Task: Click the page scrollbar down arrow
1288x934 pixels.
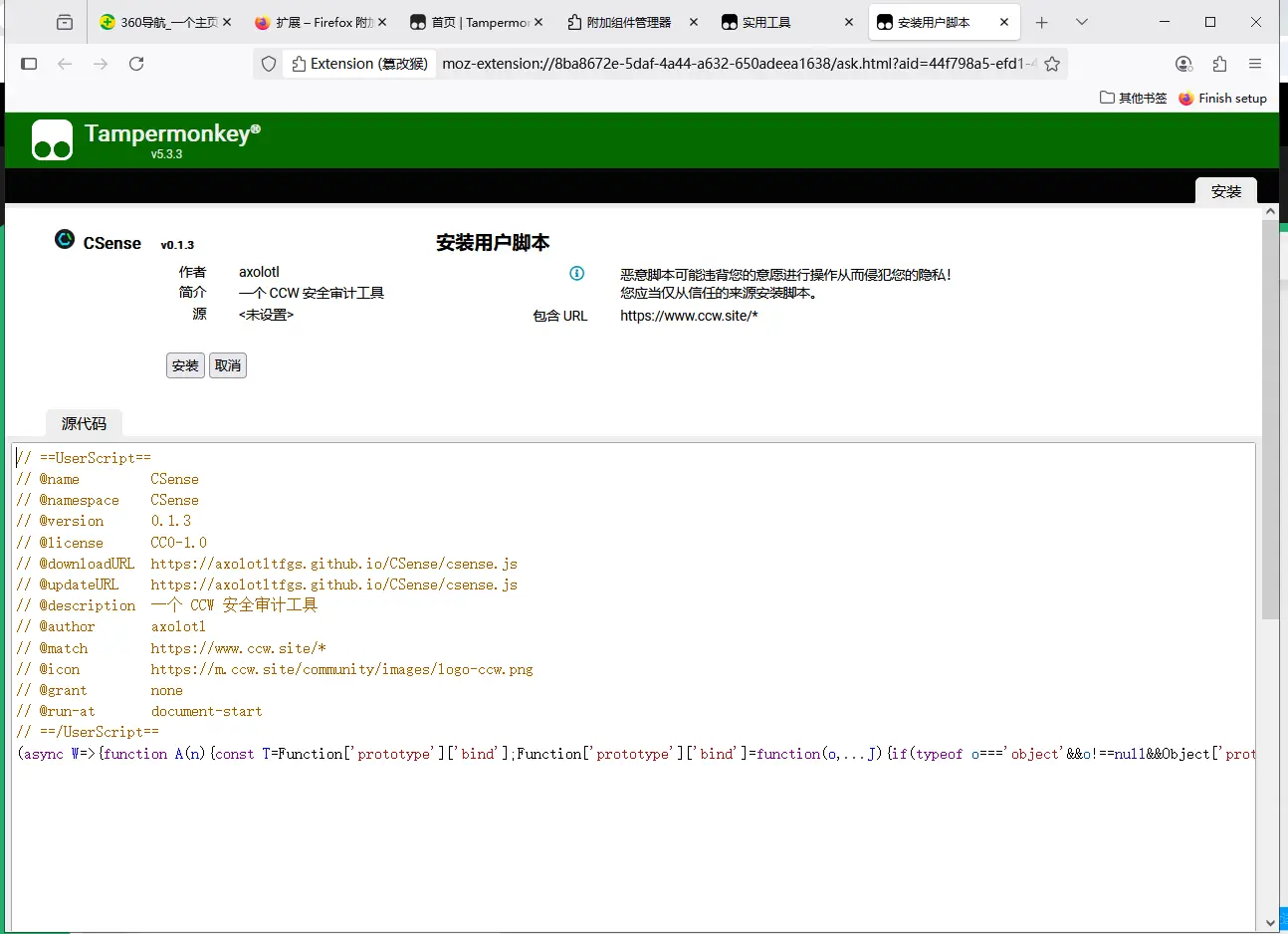Action: 1270,923
